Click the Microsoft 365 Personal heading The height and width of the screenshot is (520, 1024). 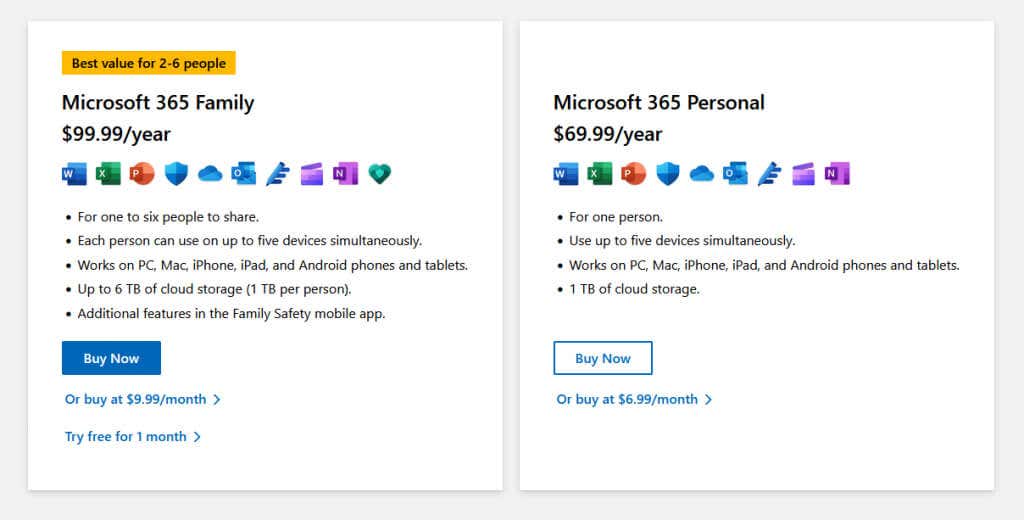click(x=658, y=102)
